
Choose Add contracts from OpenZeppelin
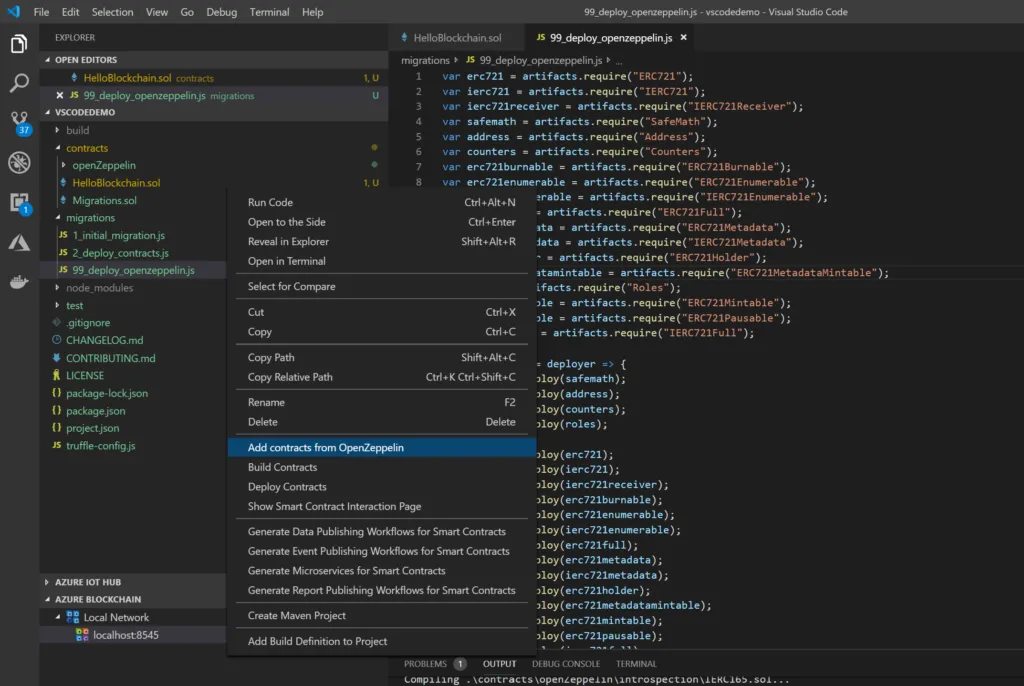[x=381, y=448]
